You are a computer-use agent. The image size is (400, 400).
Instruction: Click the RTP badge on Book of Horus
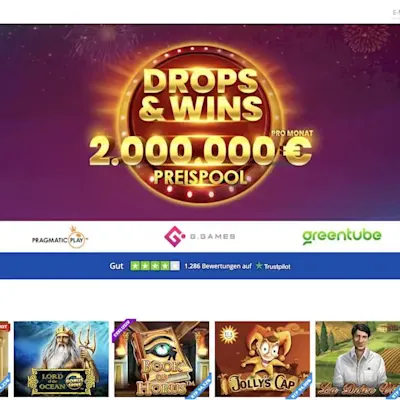point(200,386)
